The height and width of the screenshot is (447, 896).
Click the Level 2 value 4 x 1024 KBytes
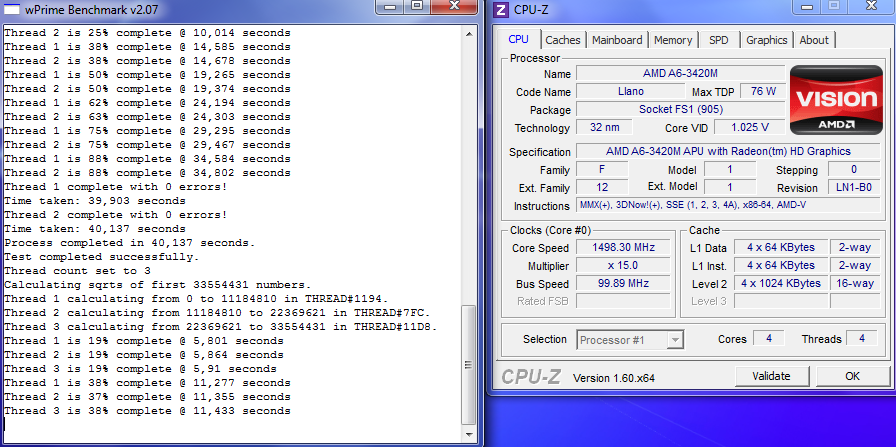pos(781,283)
